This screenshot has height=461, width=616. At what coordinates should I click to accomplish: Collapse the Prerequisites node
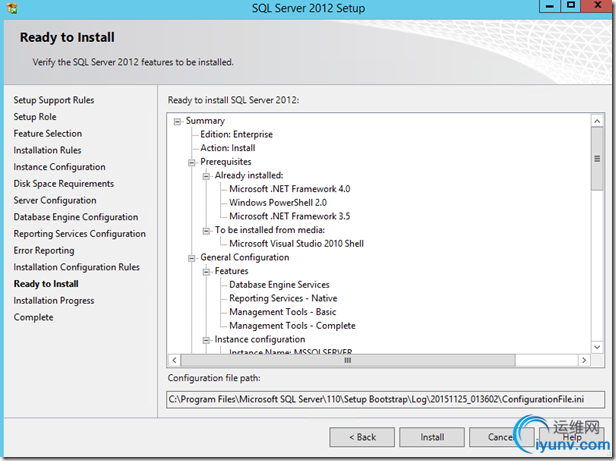coord(192,163)
